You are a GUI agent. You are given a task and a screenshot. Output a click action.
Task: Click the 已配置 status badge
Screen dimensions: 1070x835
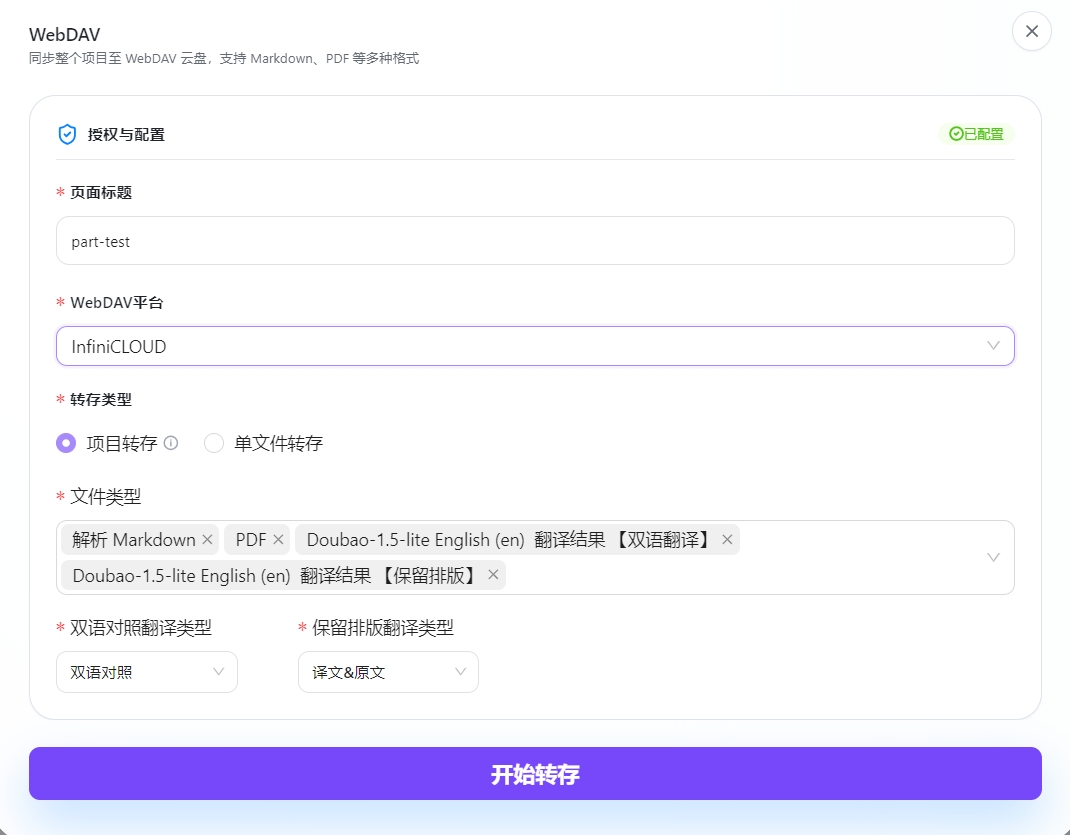point(977,133)
